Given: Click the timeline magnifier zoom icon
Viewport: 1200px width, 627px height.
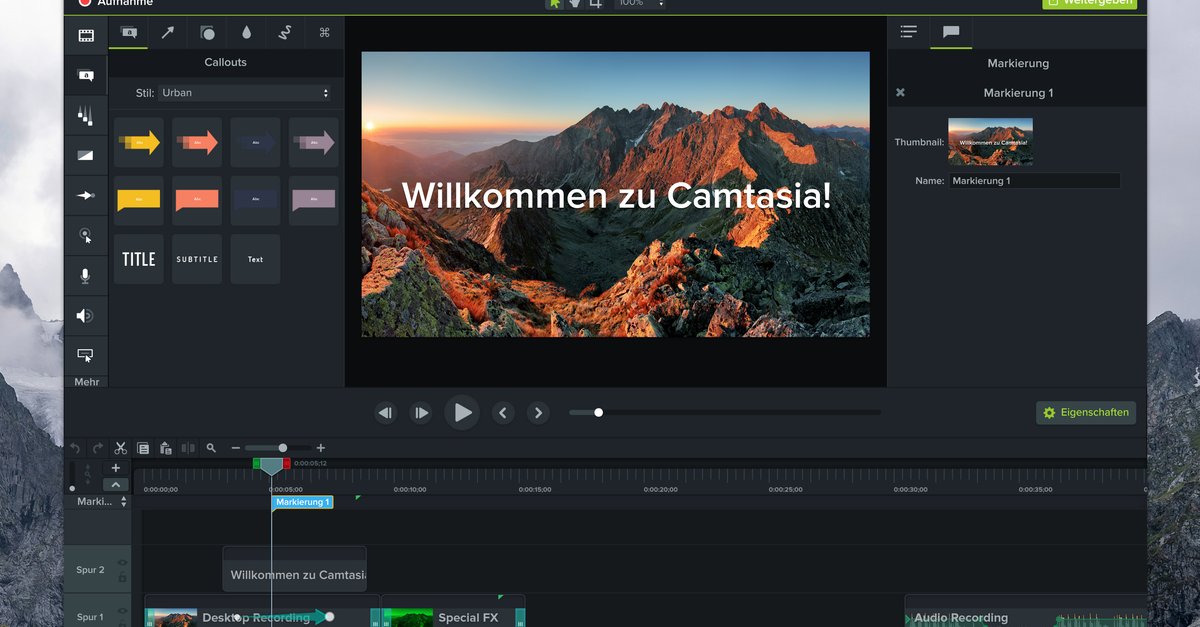Looking at the screenshot, I should (x=211, y=448).
